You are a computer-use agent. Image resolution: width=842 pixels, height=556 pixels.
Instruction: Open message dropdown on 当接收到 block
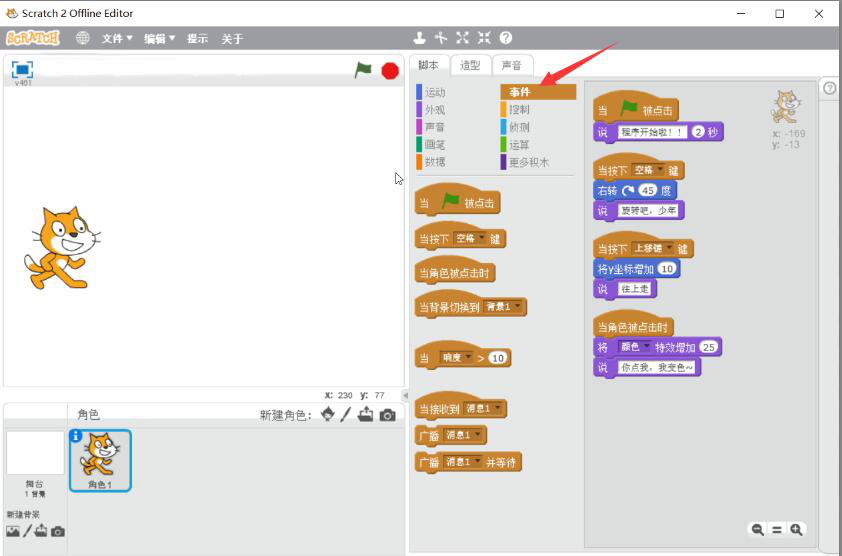[x=482, y=409]
